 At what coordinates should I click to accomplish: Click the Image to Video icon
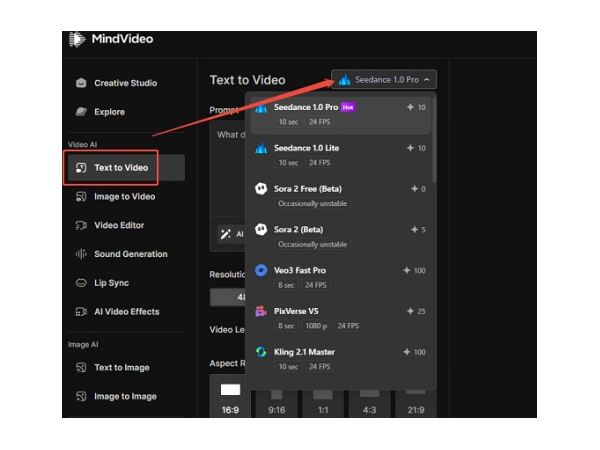(81, 197)
